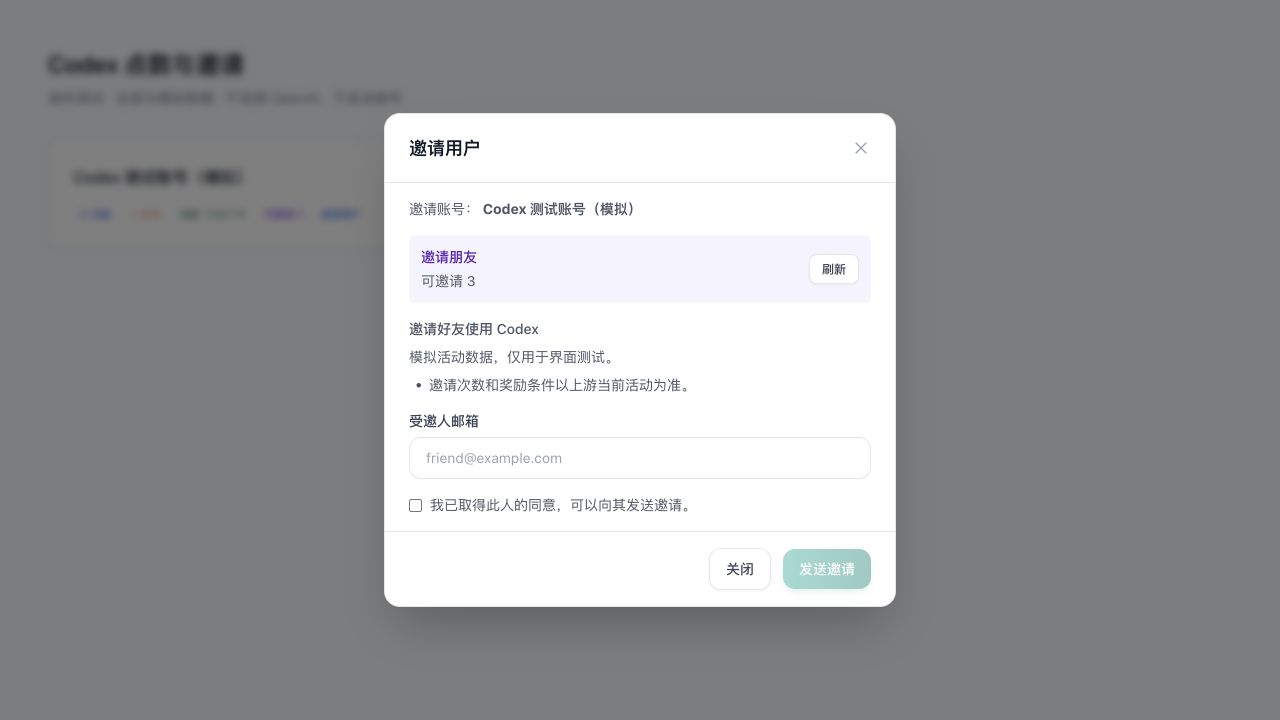
Task: Click the 模拟活动数据 description line
Action: click(x=514, y=357)
